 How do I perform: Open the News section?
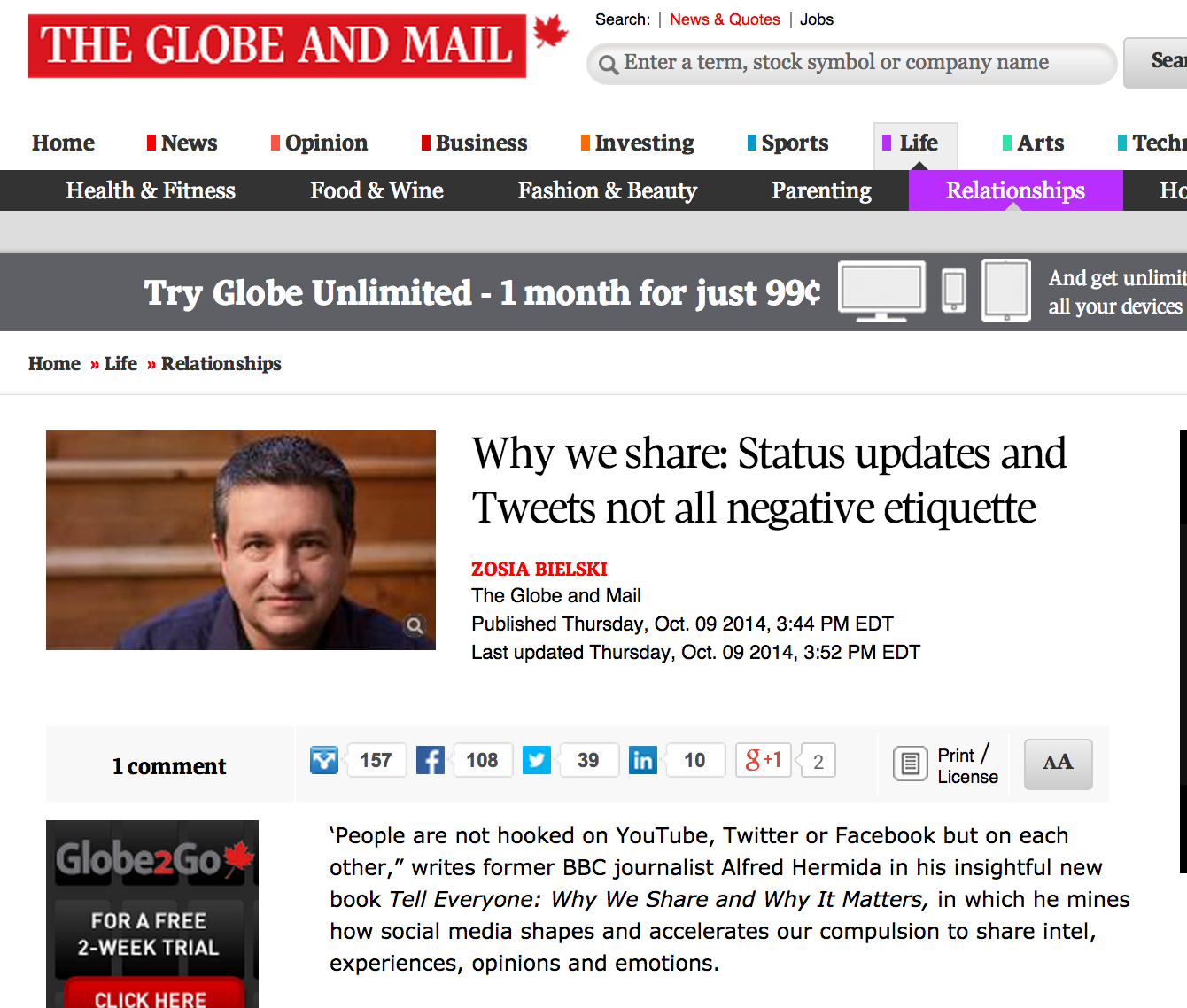point(182,143)
